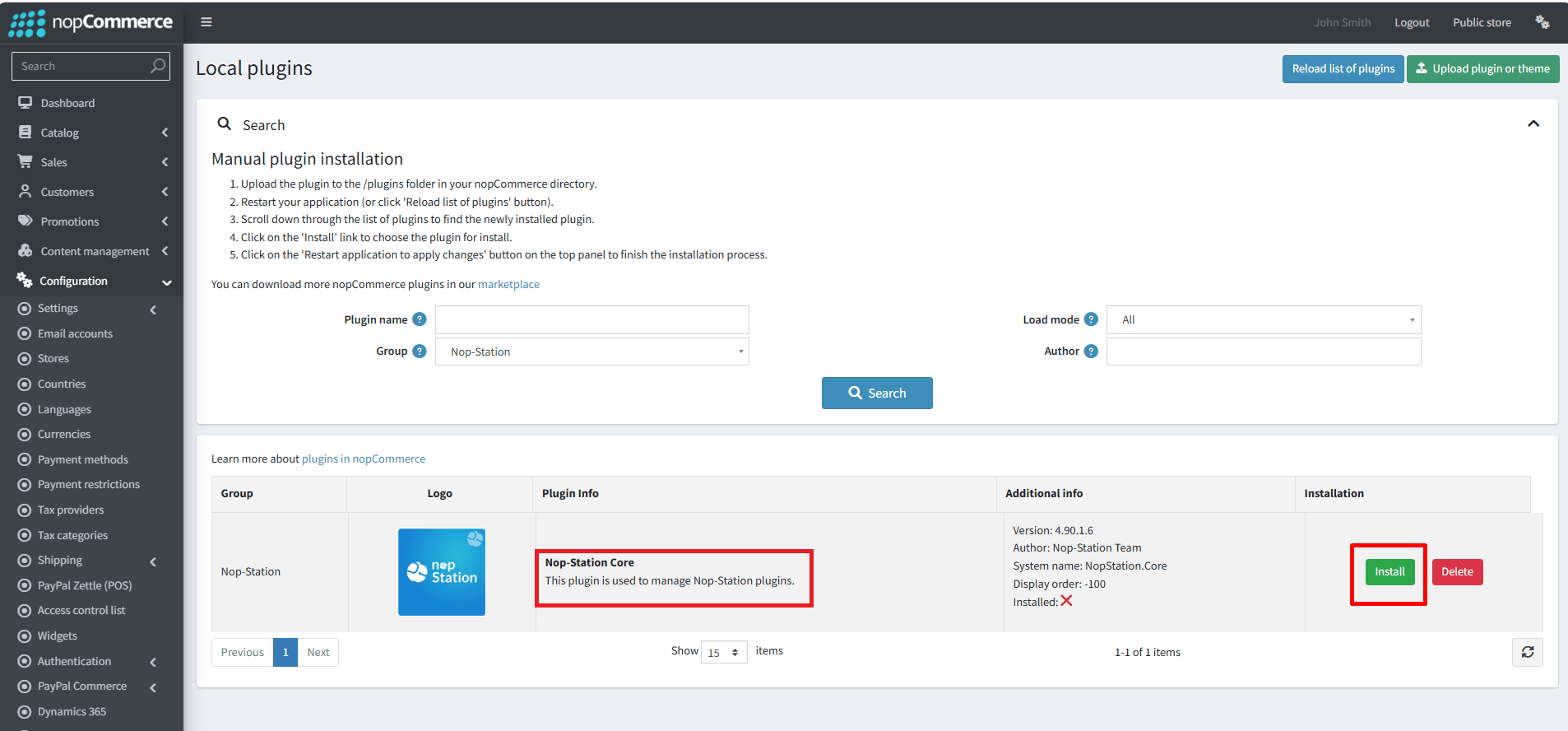
Task: Go to the Next page
Action: (318, 652)
